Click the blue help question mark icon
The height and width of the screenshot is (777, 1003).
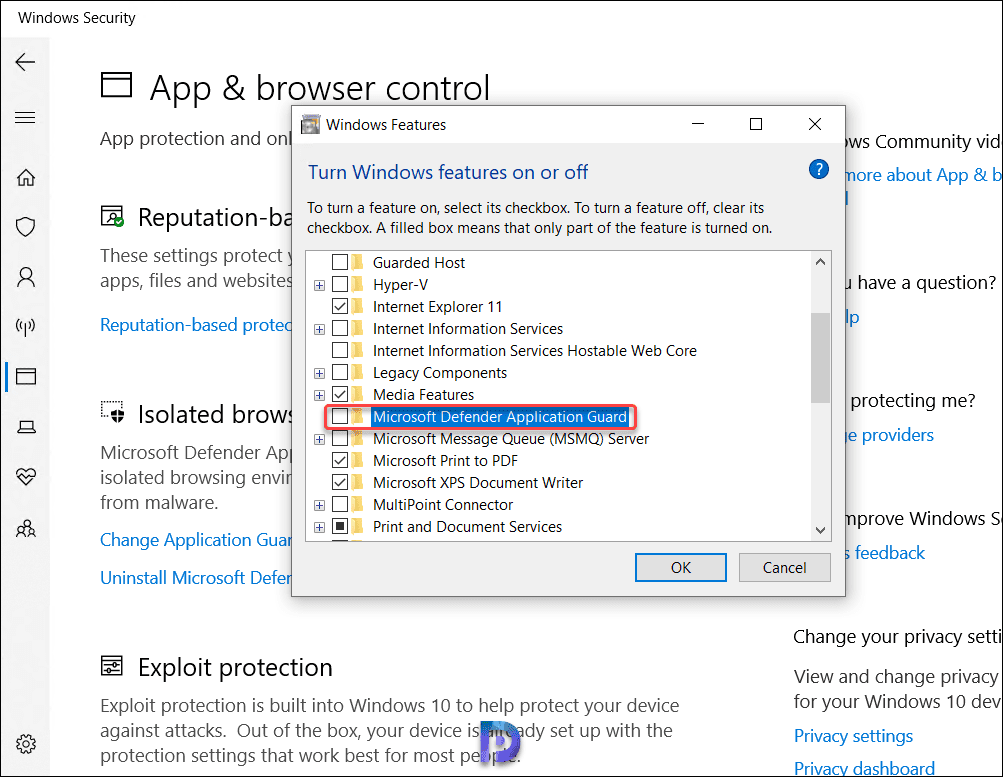click(x=818, y=169)
